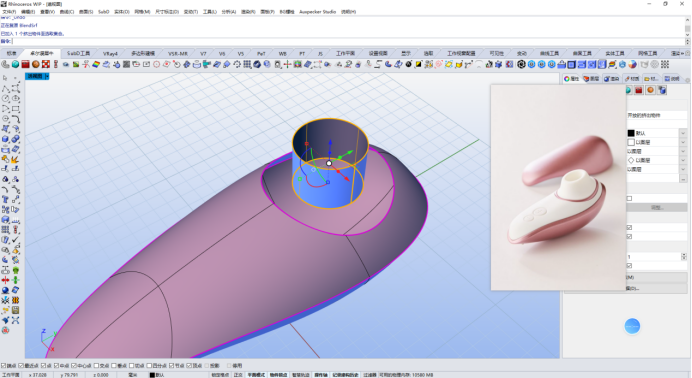
Task: Click the orange sphere icon in top toolbar
Action: pyautogui.click(x=36, y=64)
